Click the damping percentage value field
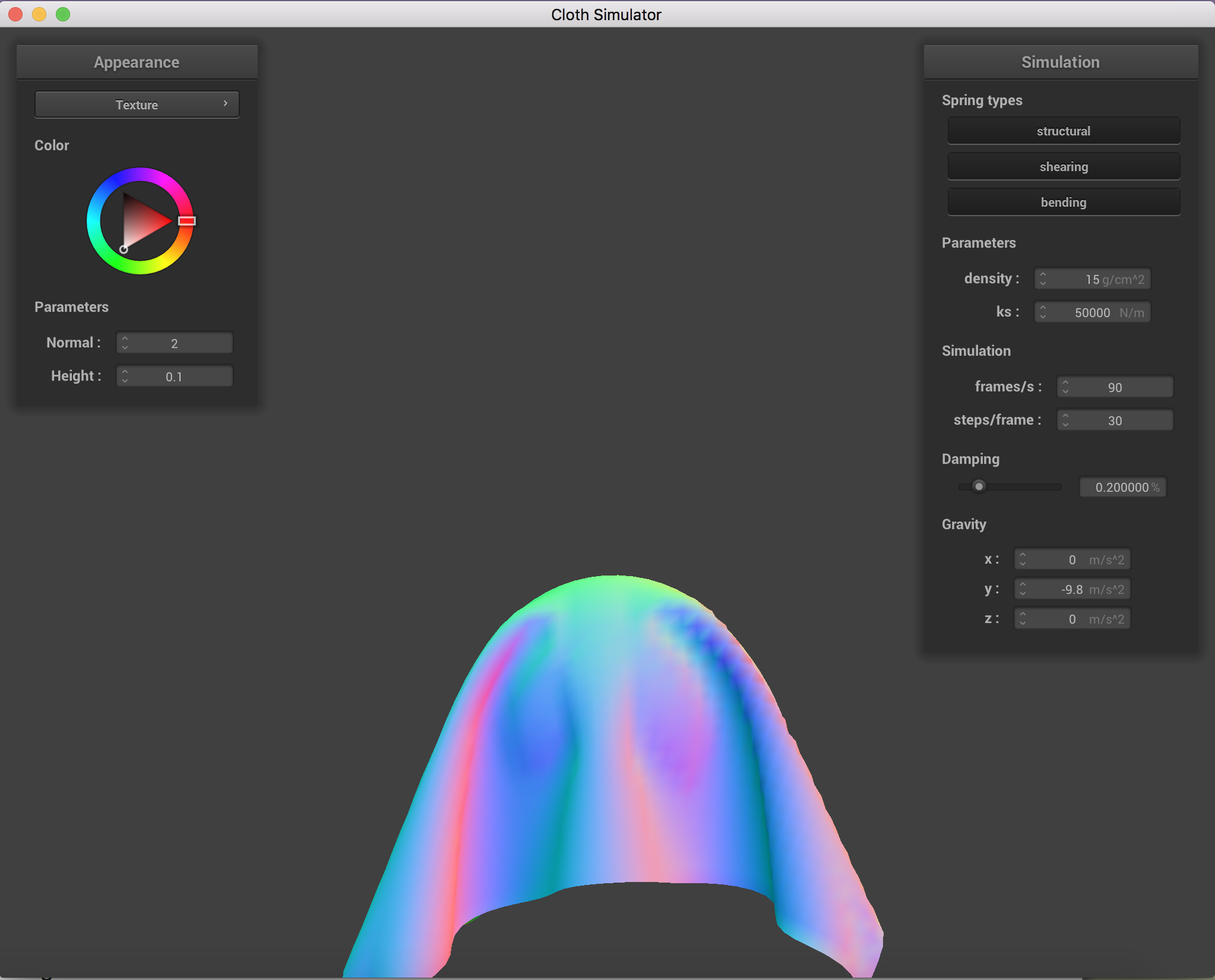1215x980 pixels. coord(1122,487)
